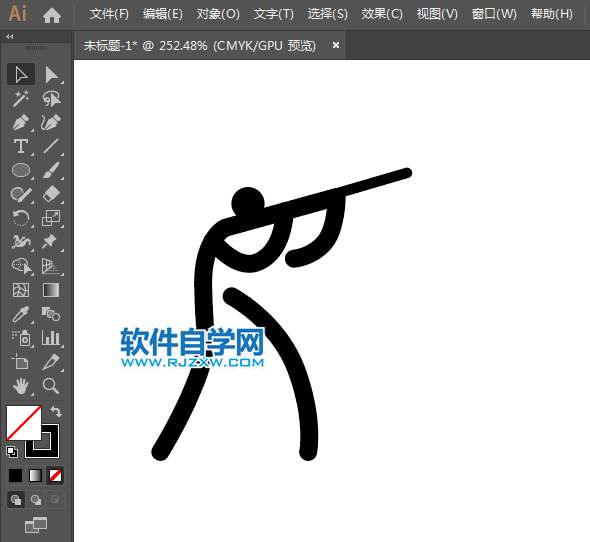The image size is (590, 542).
Task: Select the Gradient tool
Action: (x=51, y=290)
